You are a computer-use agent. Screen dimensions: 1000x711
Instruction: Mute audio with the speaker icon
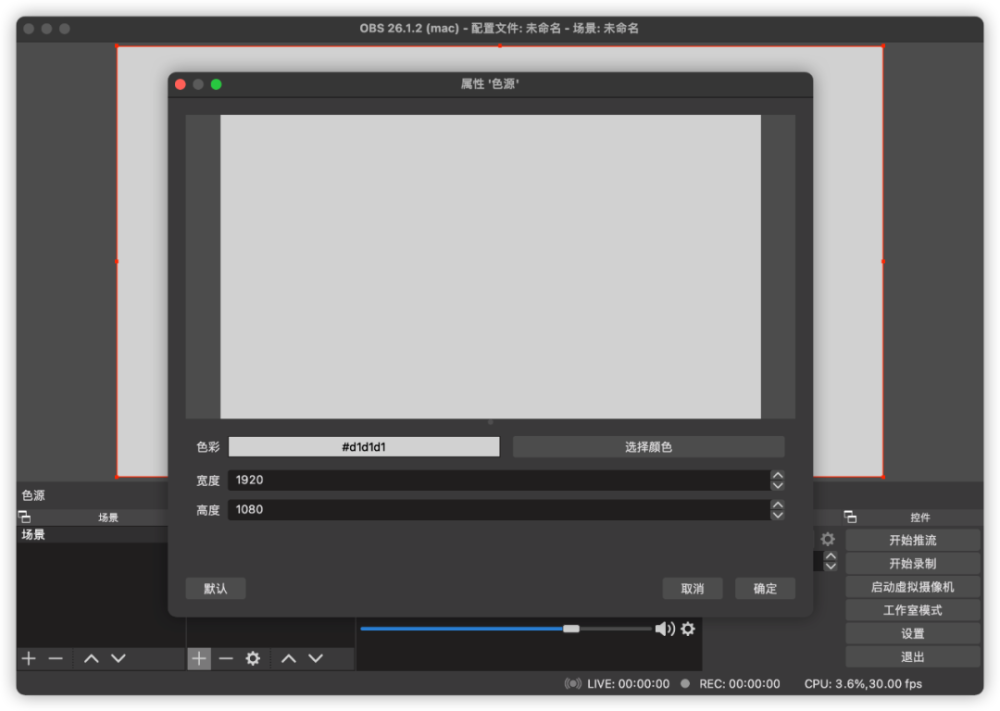[665, 629]
